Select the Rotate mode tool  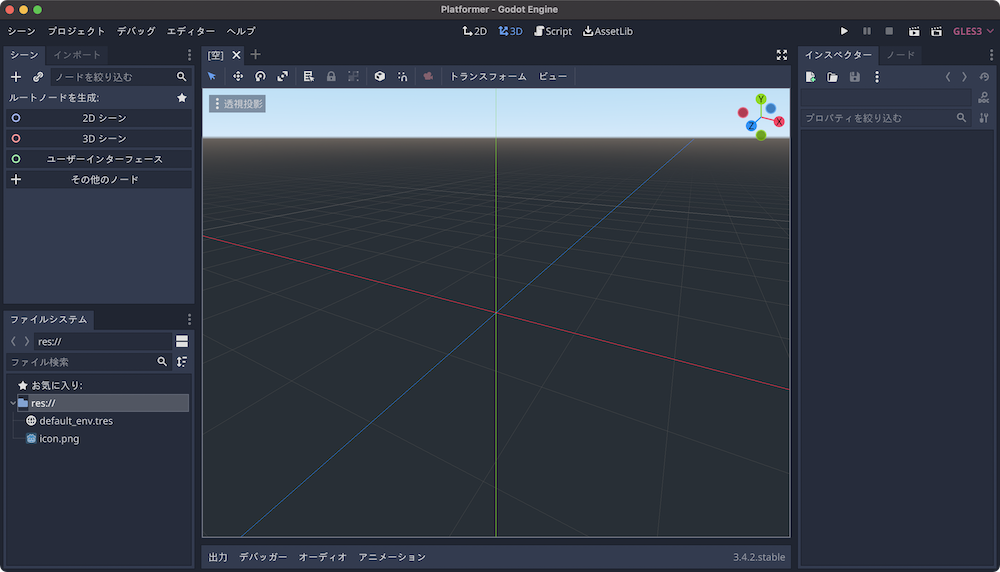260,76
